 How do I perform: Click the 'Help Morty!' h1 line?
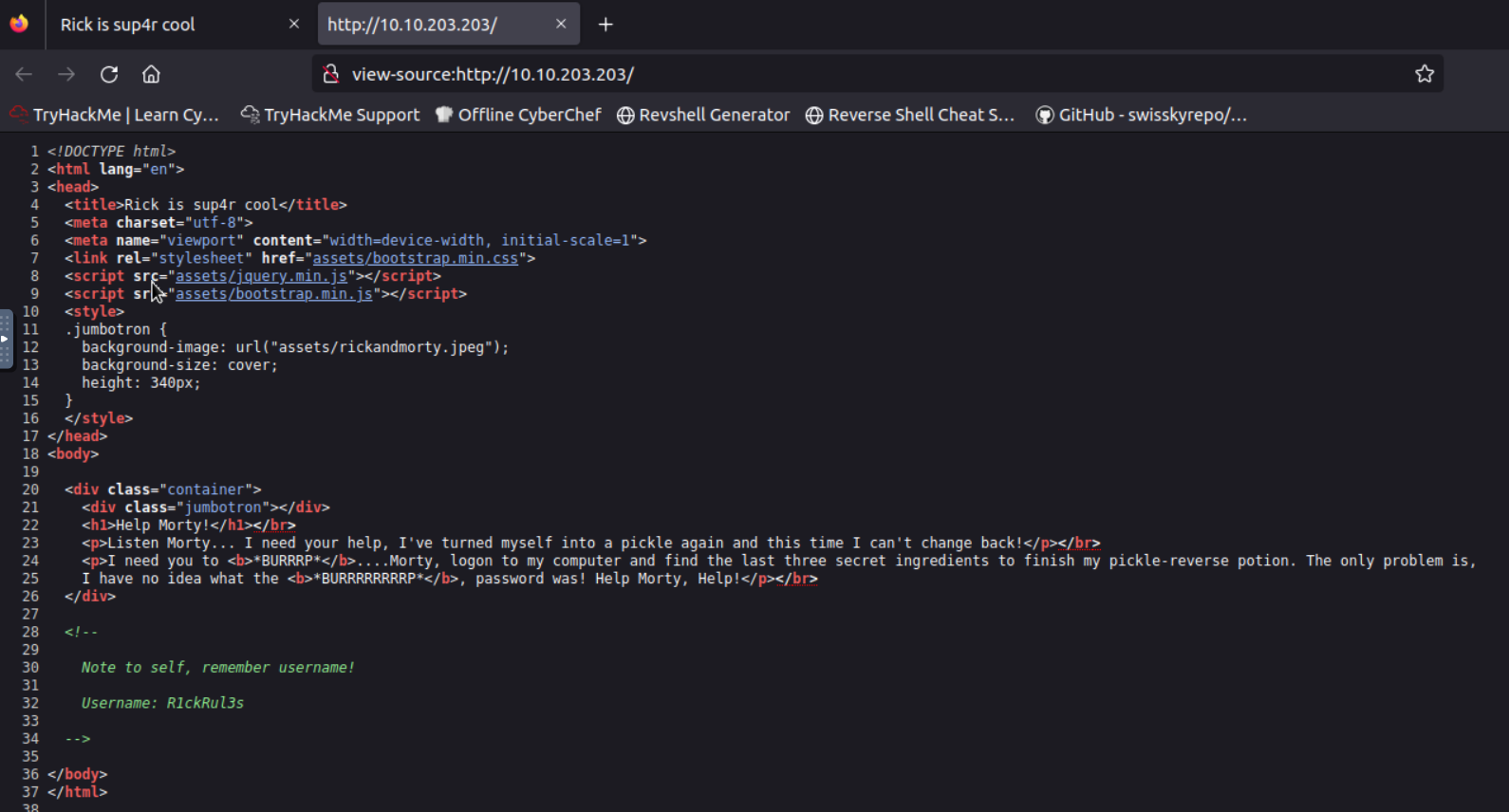point(189,526)
